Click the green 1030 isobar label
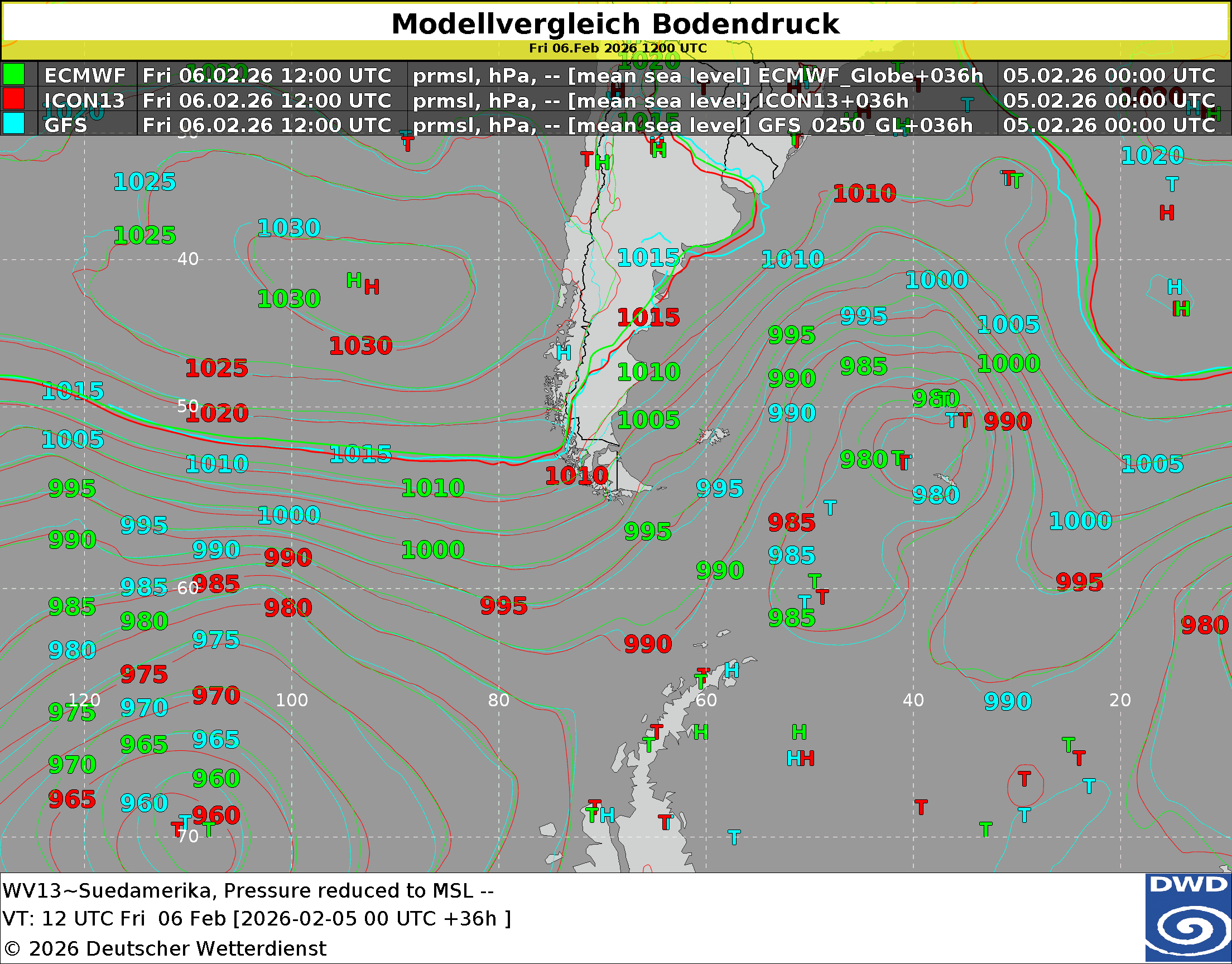1232x964 pixels. pos(288,298)
